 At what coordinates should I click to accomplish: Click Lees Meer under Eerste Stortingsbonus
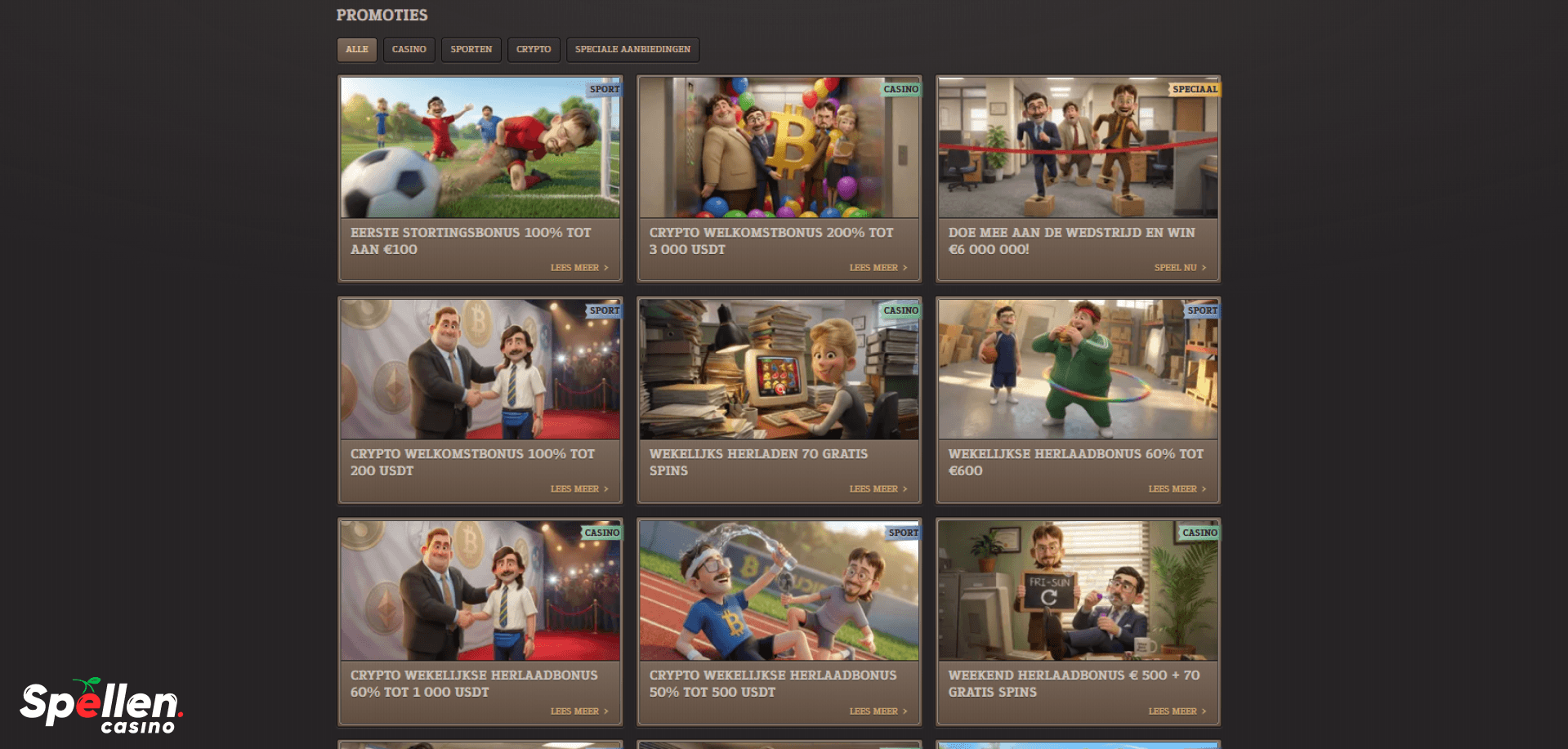click(x=579, y=268)
